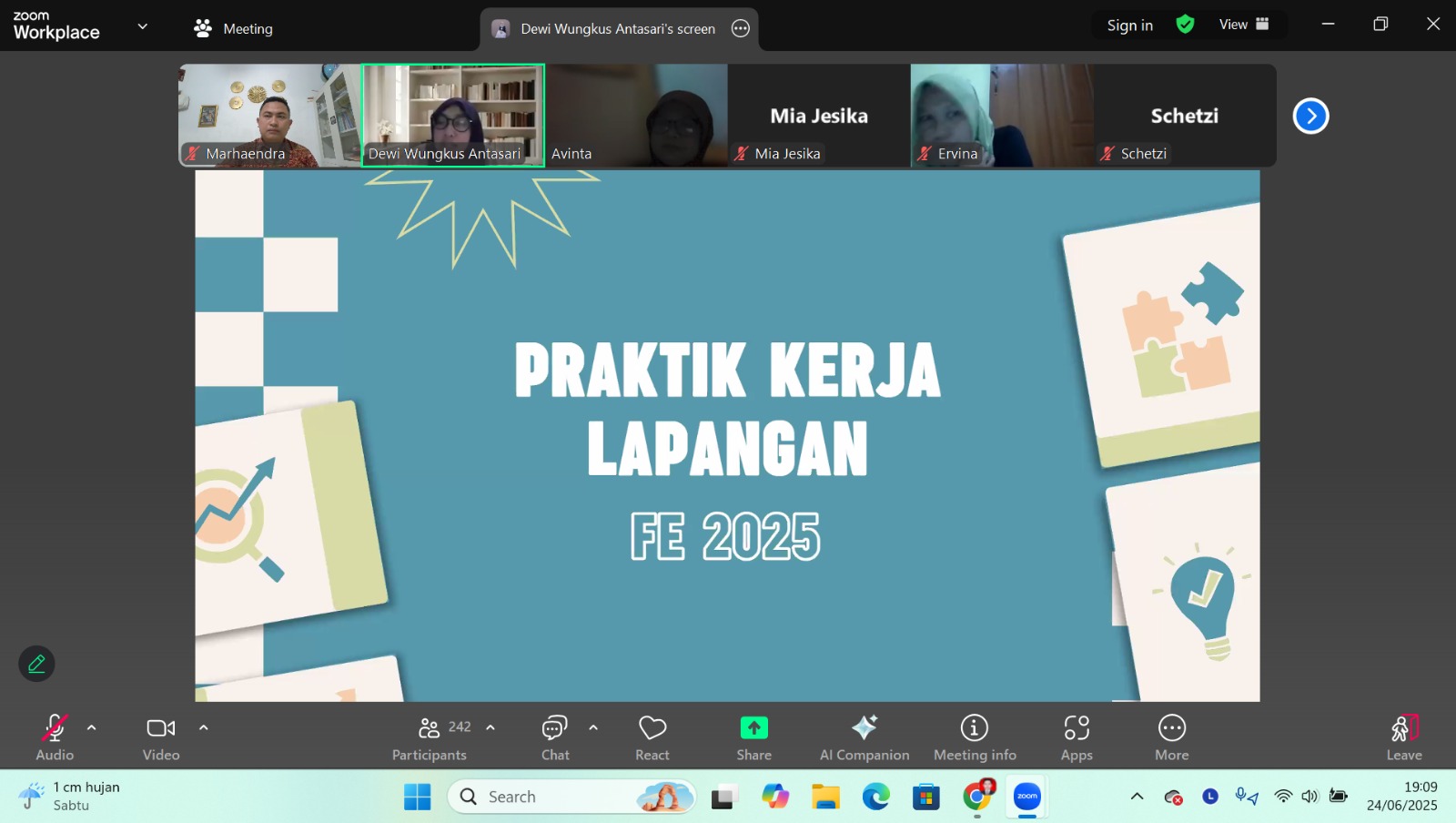Viewport: 1456px width, 823px height.
Task: Open the React emoji reactions
Action: click(652, 737)
